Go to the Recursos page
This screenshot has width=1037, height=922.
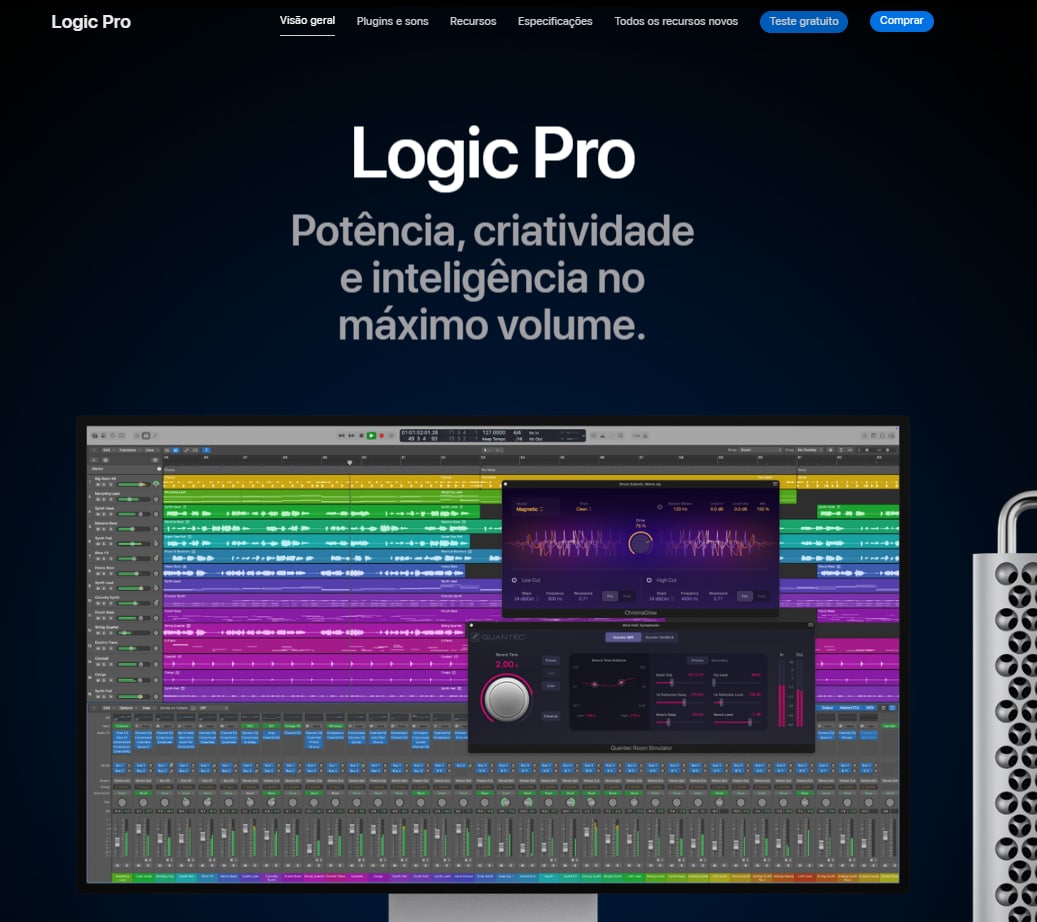coord(472,21)
